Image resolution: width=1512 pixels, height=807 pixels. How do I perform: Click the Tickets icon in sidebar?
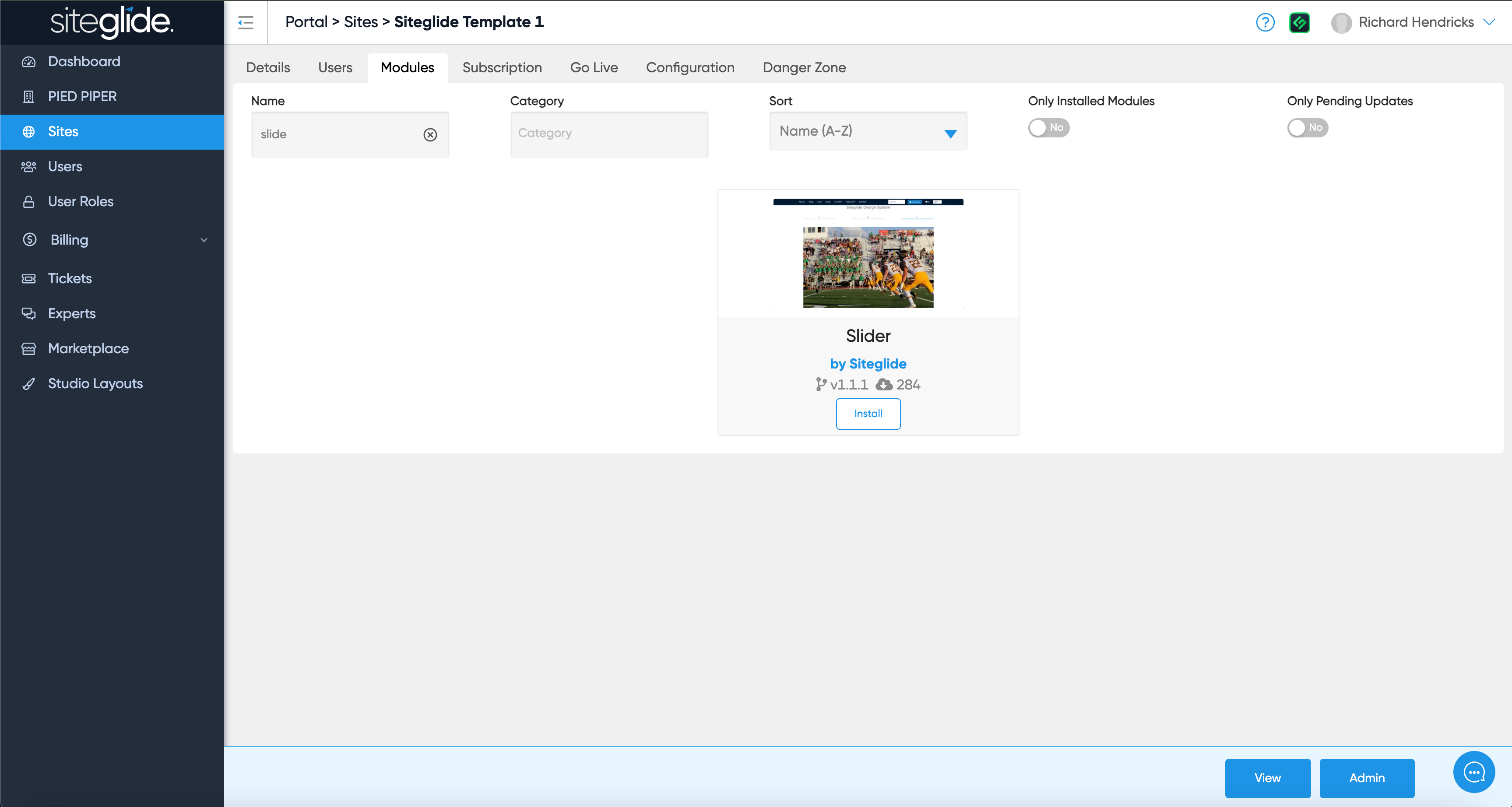coord(29,278)
